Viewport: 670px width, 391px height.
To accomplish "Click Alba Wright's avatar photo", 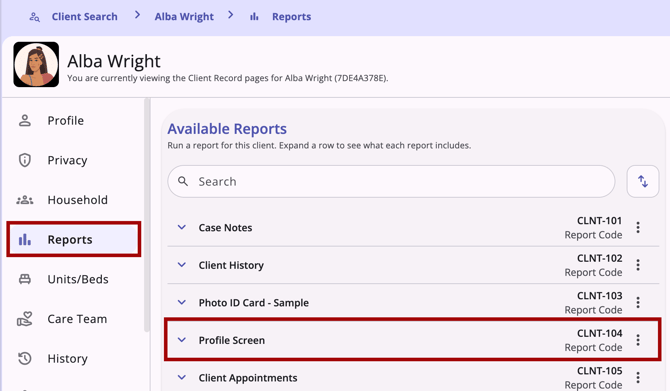I will point(36,65).
